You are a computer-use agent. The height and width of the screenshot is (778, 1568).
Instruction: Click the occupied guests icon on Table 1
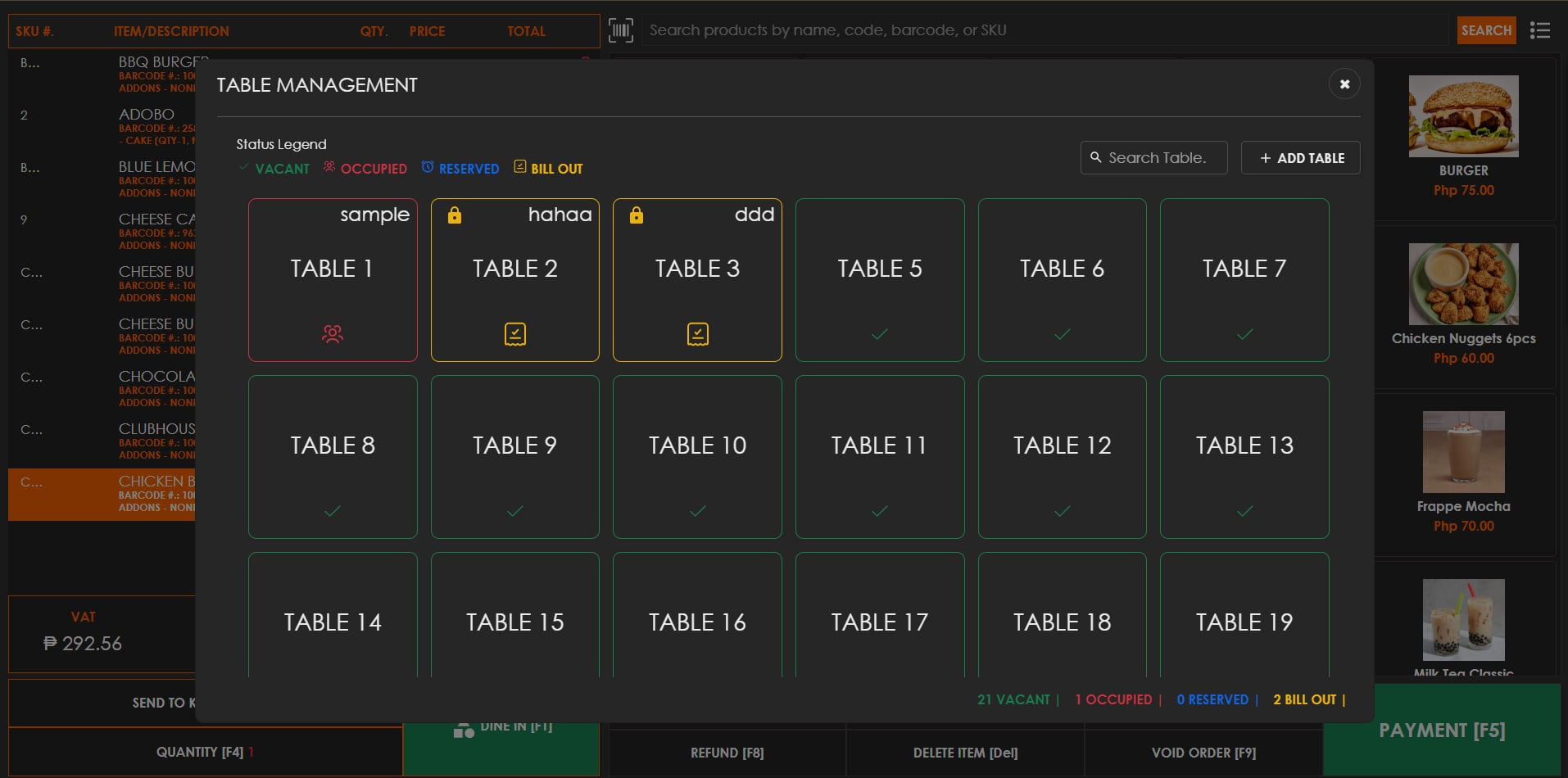click(x=332, y=333)
